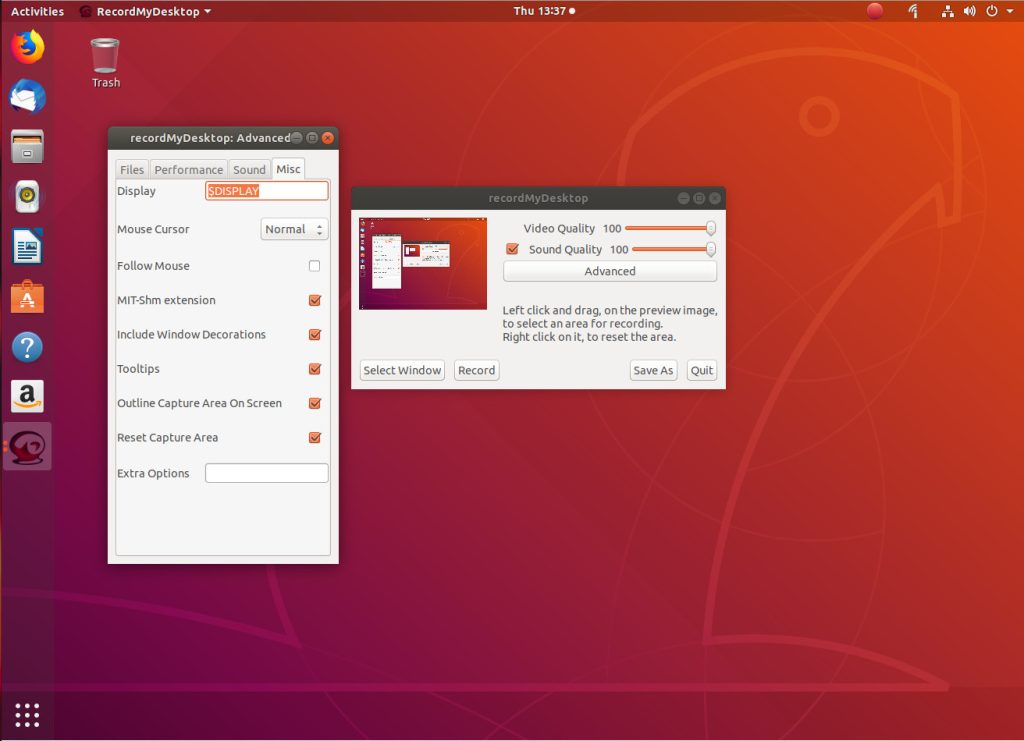Launch Thunderbird mail from the dock
The image size is (1024, 741).
coord(28,96)
